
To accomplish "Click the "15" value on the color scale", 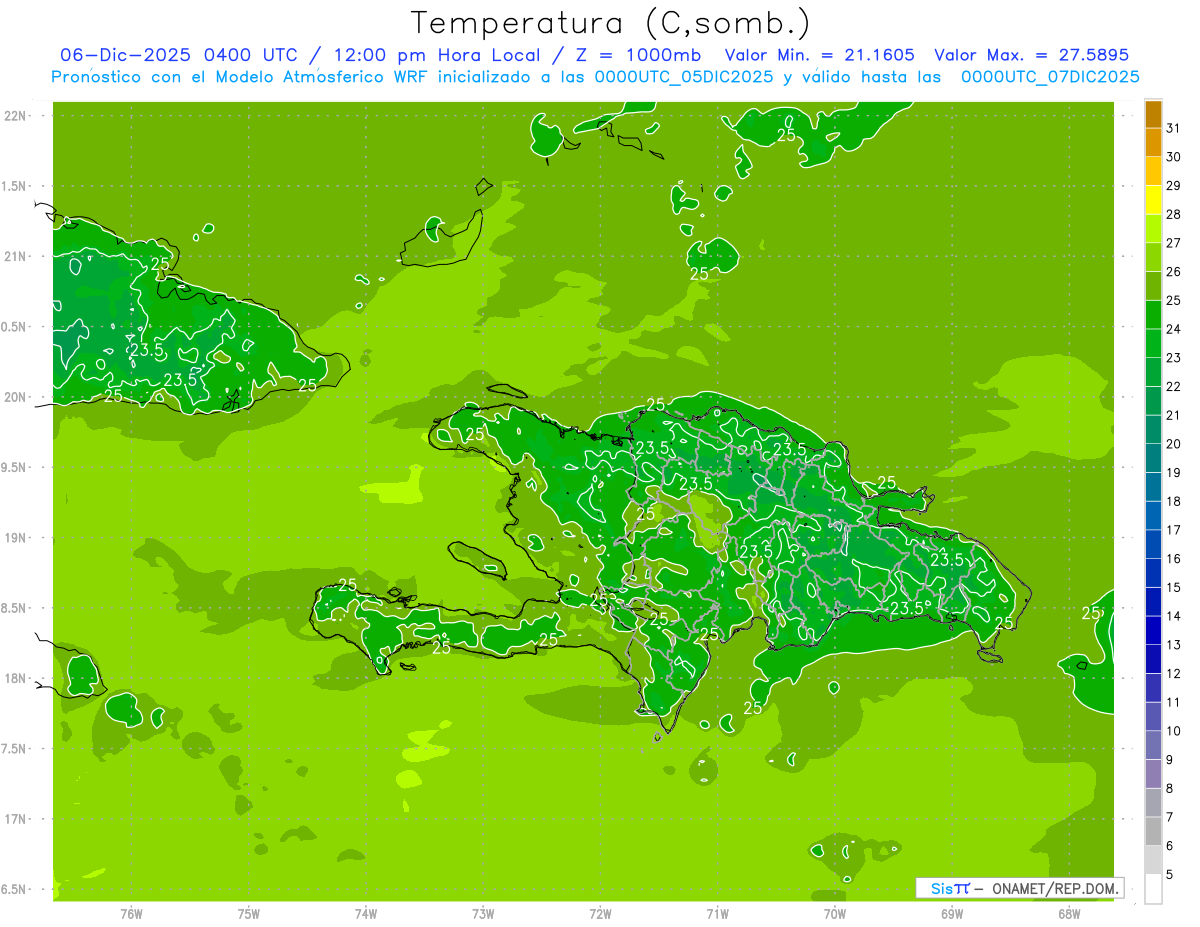I will tap(1173, 588).
